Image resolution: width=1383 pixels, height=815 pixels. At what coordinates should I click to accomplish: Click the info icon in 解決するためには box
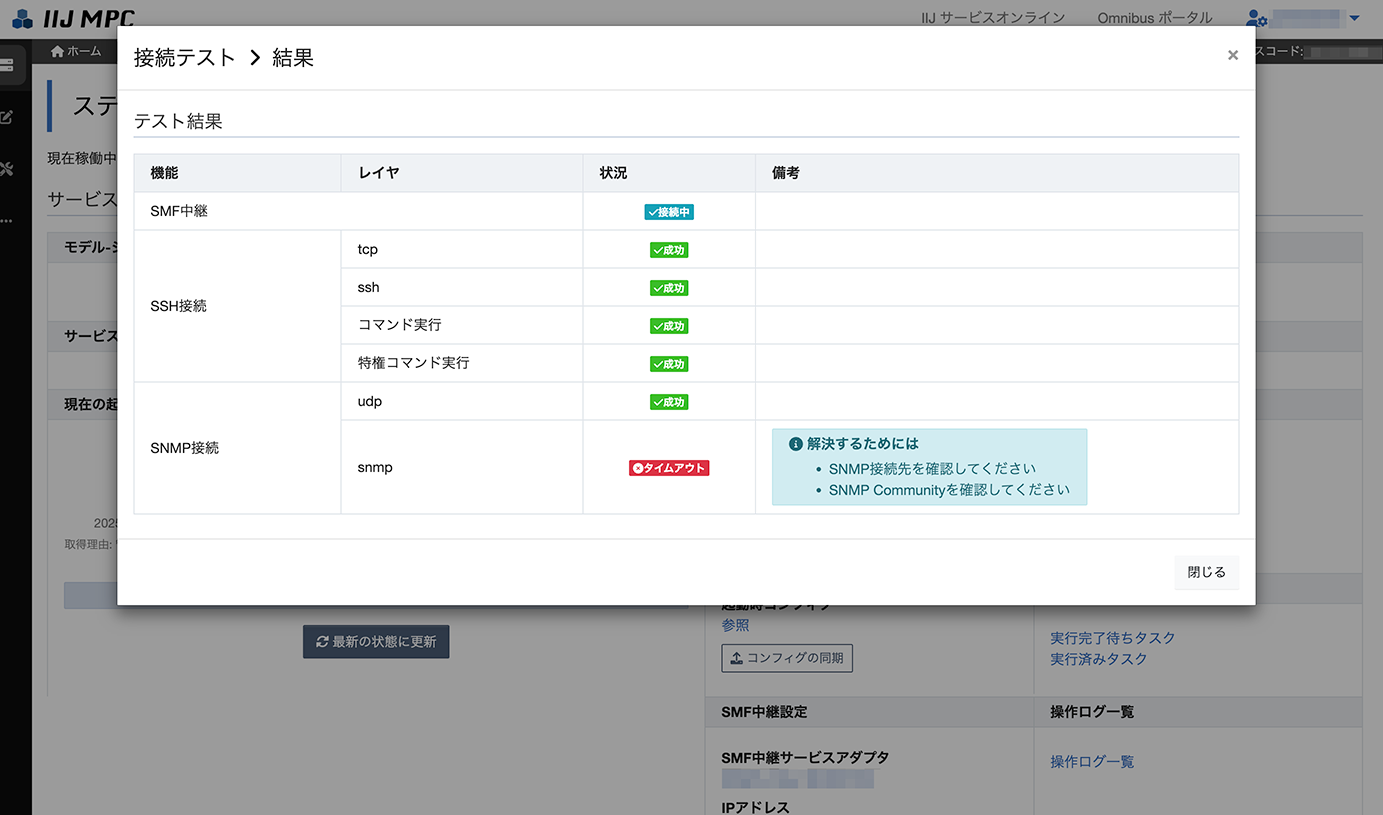click(796, 444)
